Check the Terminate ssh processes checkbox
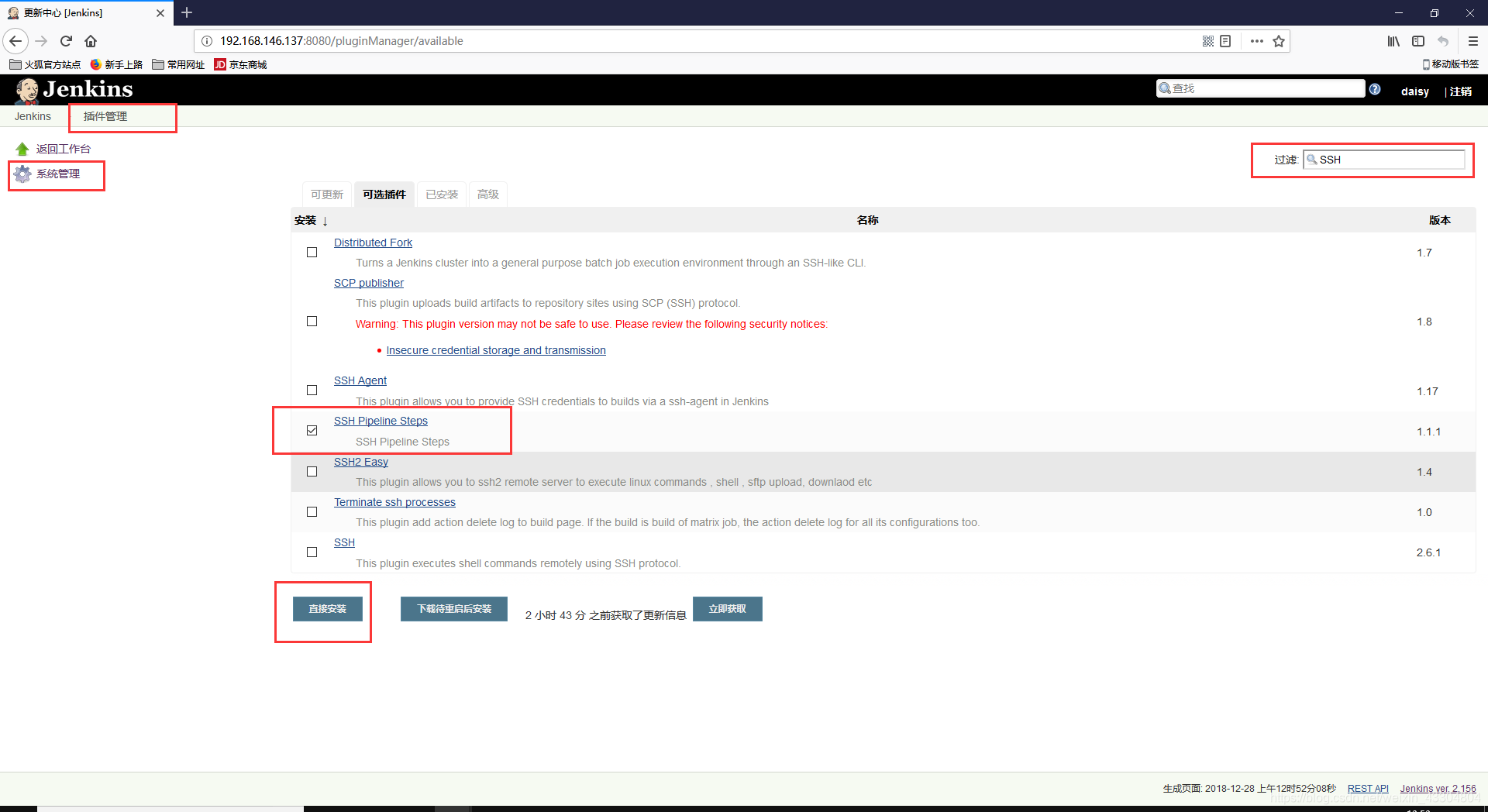The image size is (1488, 812). [x=312, y=512]
